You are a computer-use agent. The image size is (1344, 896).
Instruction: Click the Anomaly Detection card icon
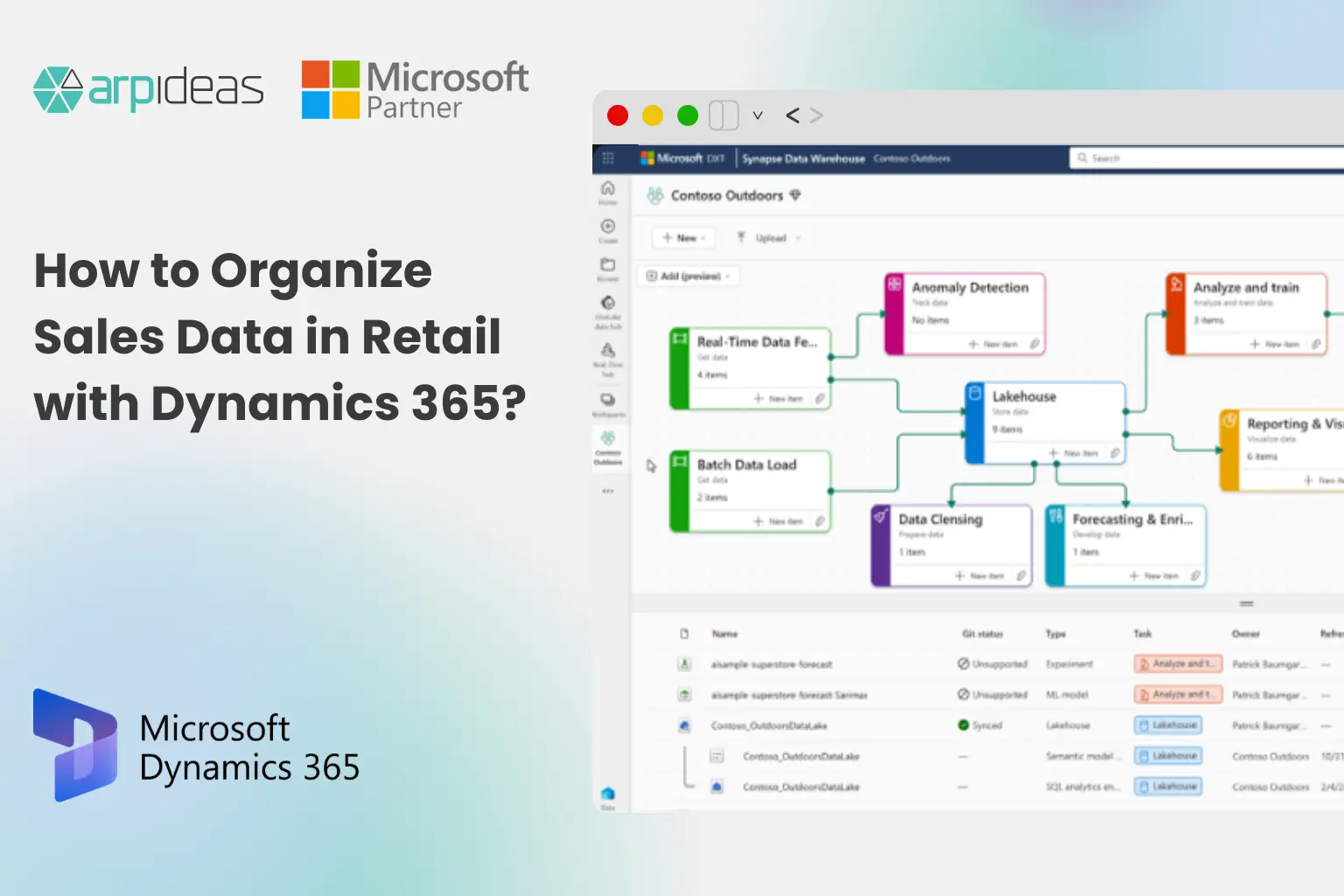pyautogui.click(x=894, y=285)
